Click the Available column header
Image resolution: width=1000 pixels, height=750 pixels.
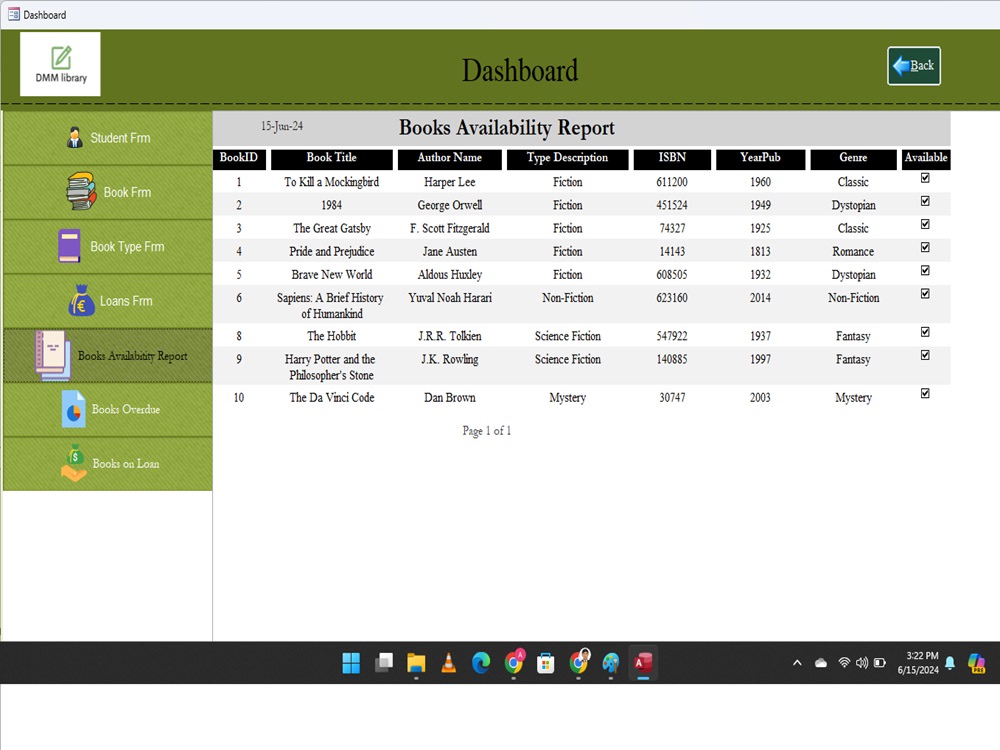coord(926,158)
